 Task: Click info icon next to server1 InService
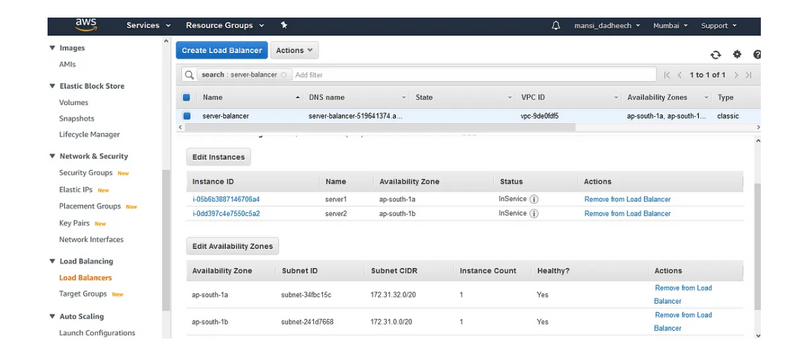(x=534, y=199)
